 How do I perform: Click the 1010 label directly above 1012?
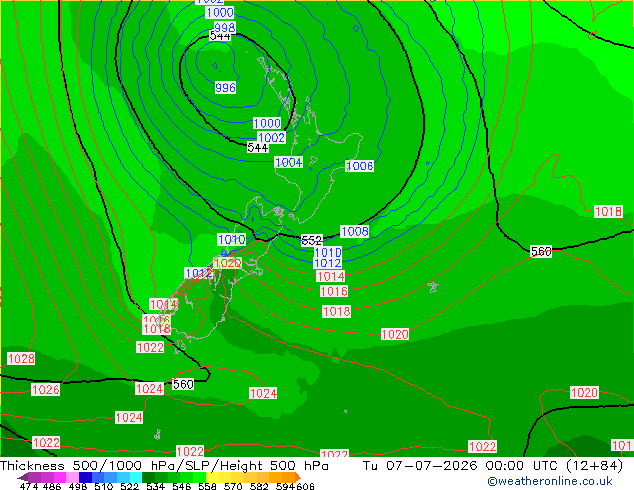[x=328, y=253]
